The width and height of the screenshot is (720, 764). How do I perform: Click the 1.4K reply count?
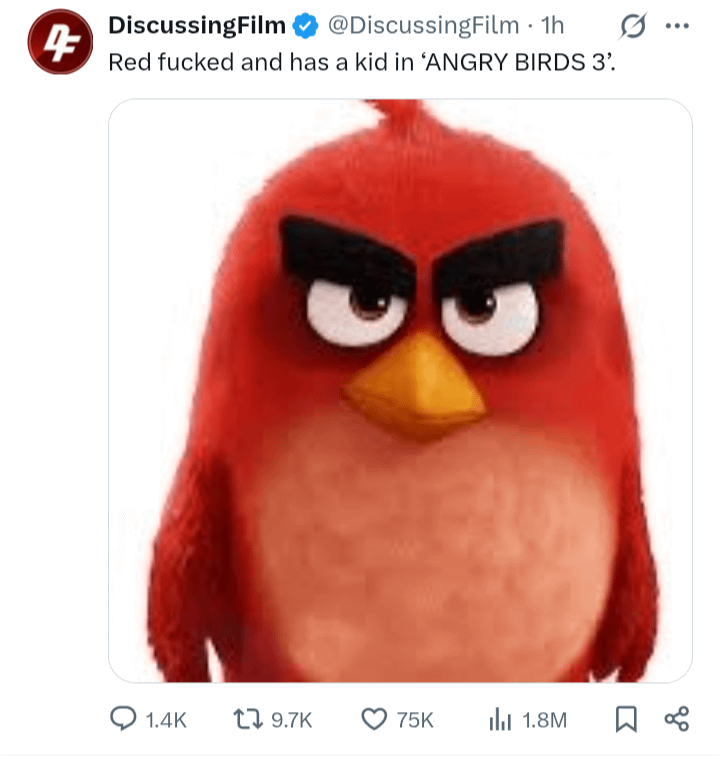(166, 720)
